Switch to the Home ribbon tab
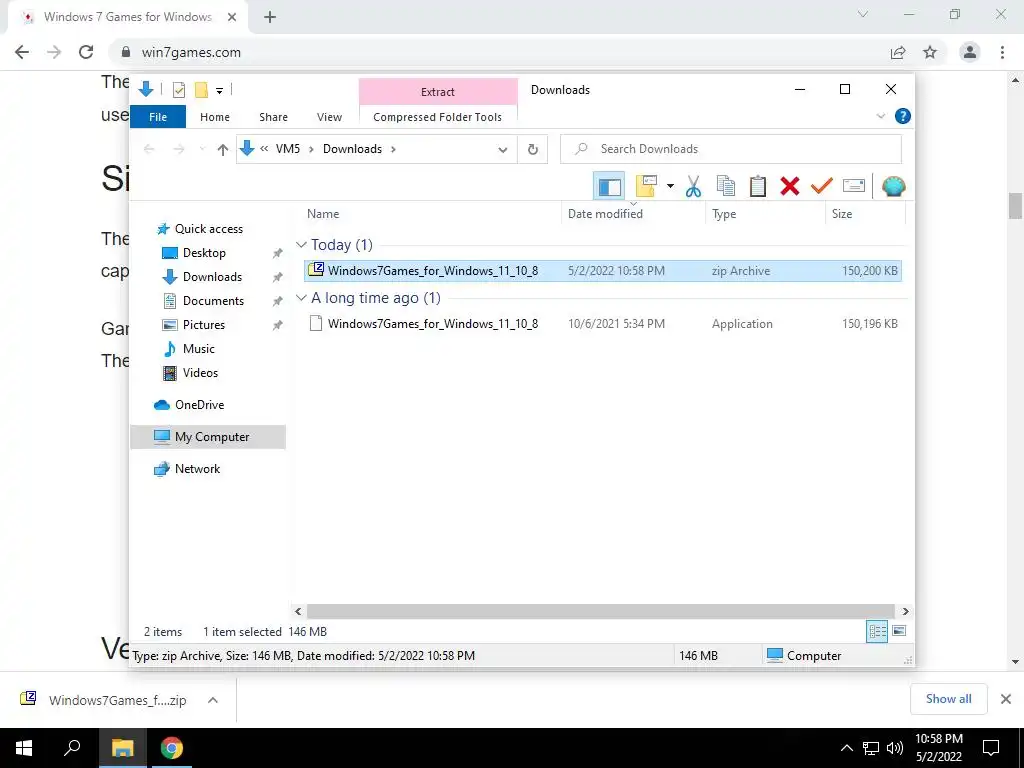Viewport: 1024px width, 768px height. click(x=215, y=117)
